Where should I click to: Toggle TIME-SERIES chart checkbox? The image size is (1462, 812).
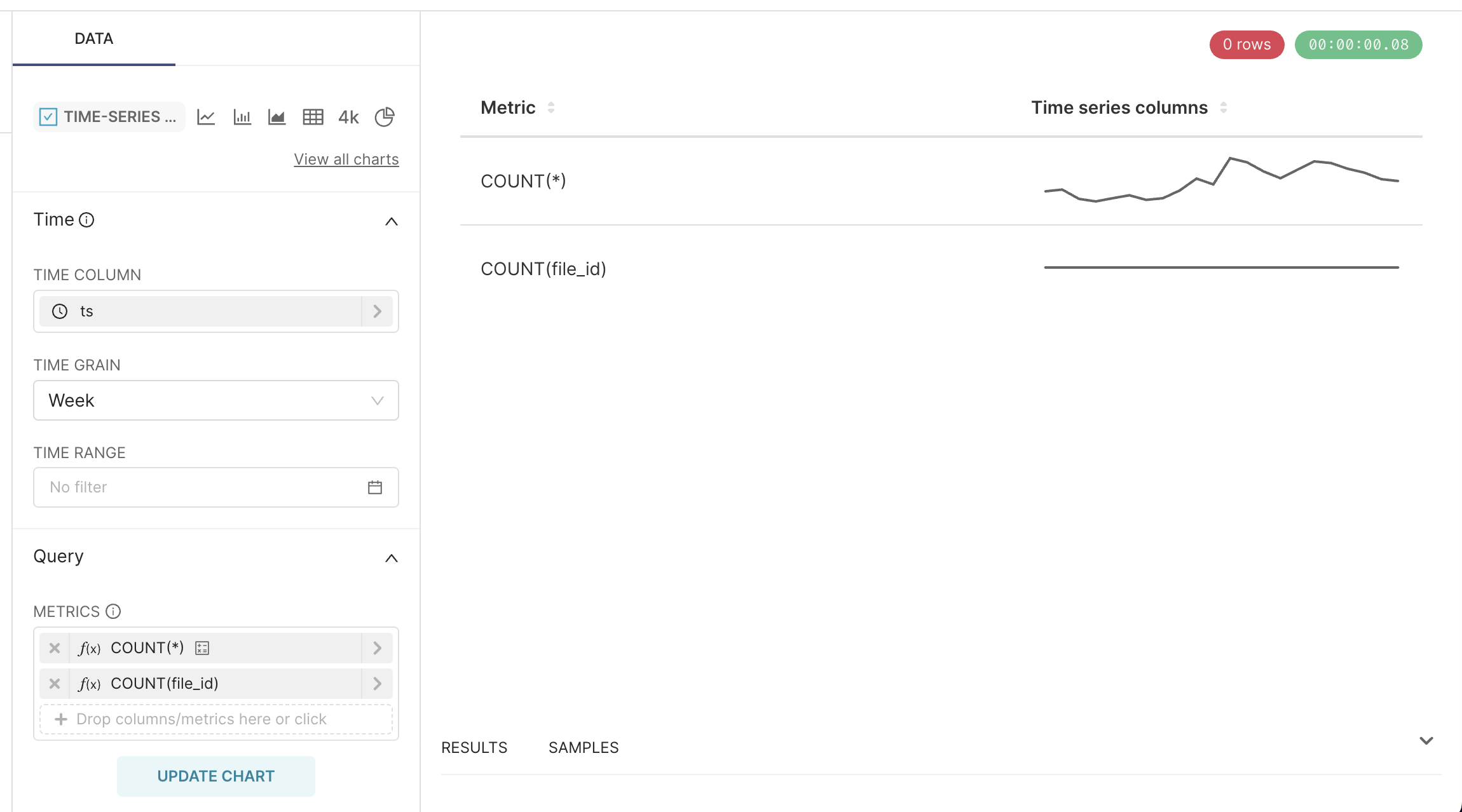pos(47,117)
